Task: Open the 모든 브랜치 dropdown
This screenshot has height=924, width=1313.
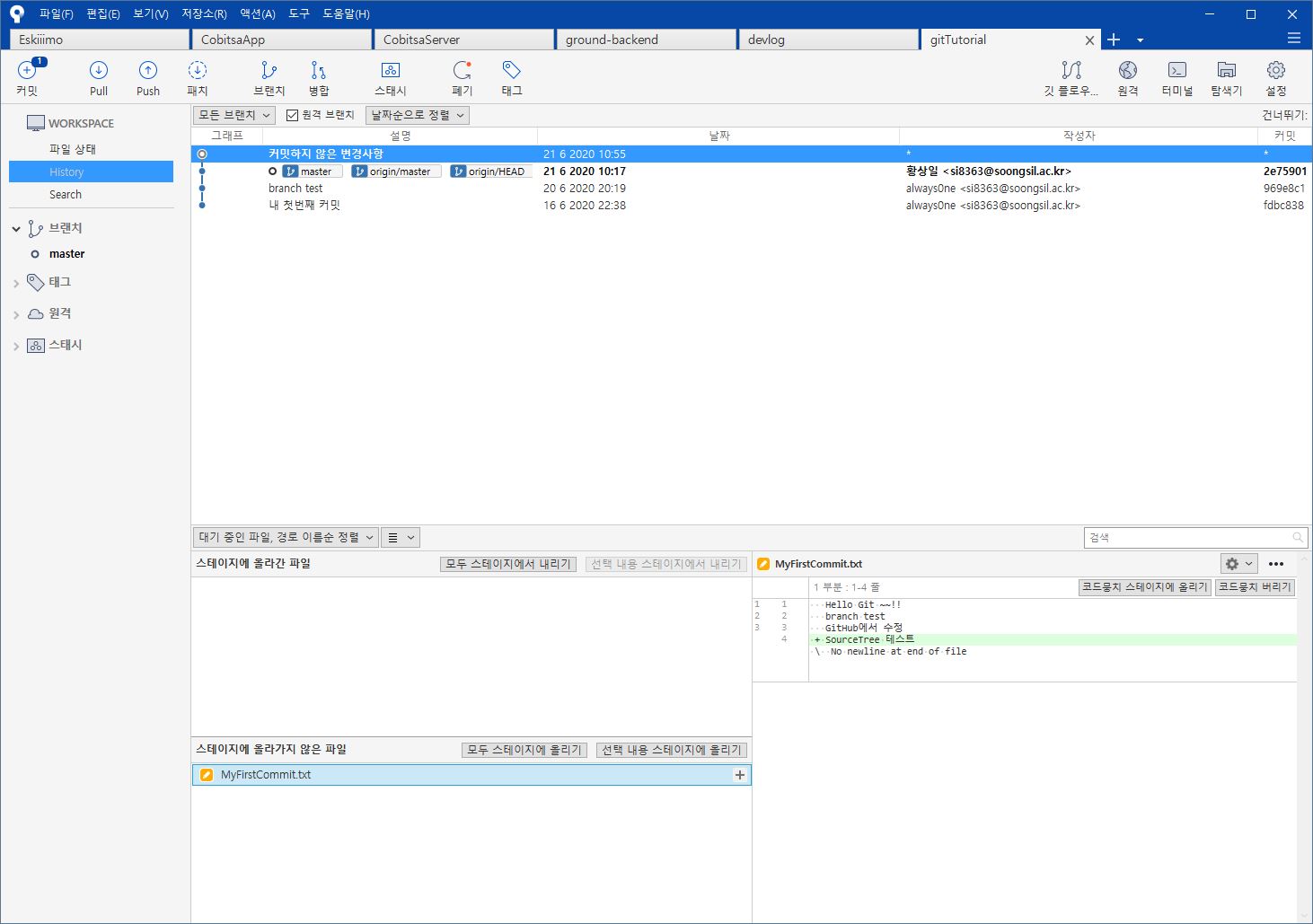Action: (x=234, y=115)
